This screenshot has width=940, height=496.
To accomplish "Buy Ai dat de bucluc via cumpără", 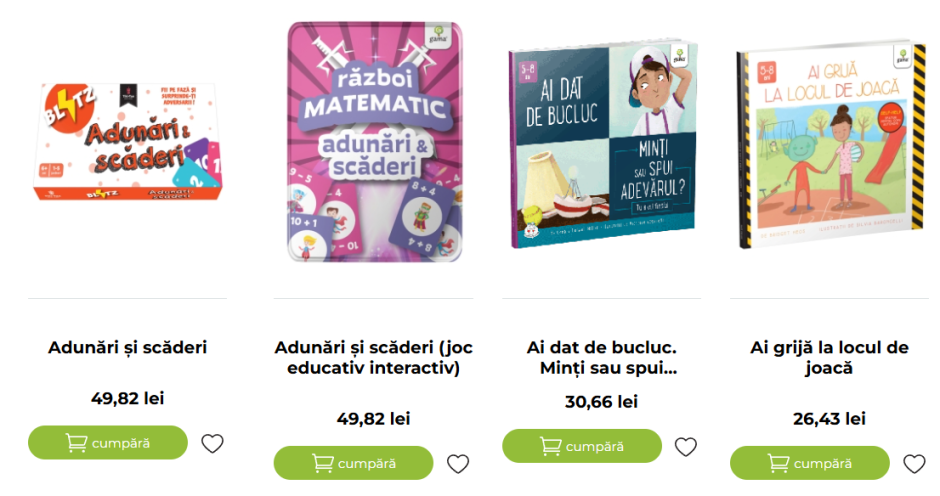I will (x=582, y=446).
